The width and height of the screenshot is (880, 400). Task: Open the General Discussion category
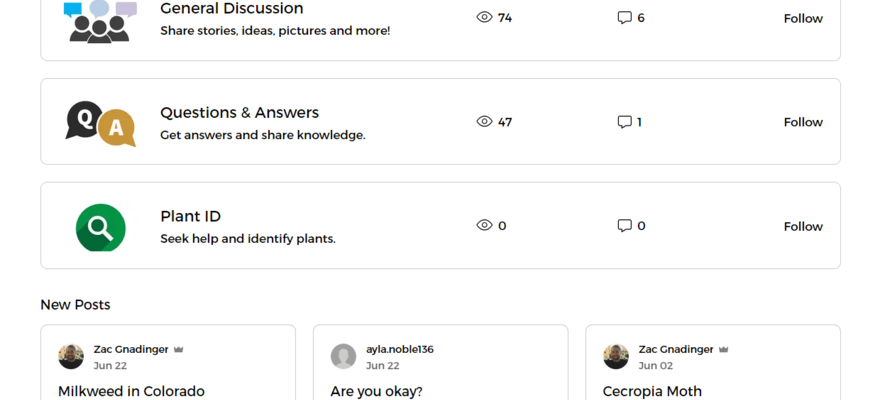[231, 9]
